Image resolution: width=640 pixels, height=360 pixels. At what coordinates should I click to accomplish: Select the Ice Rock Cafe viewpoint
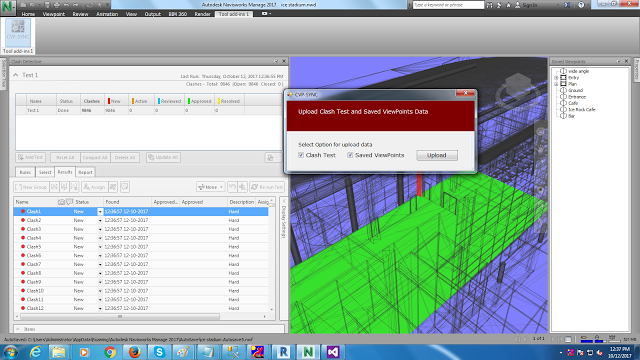582,110
